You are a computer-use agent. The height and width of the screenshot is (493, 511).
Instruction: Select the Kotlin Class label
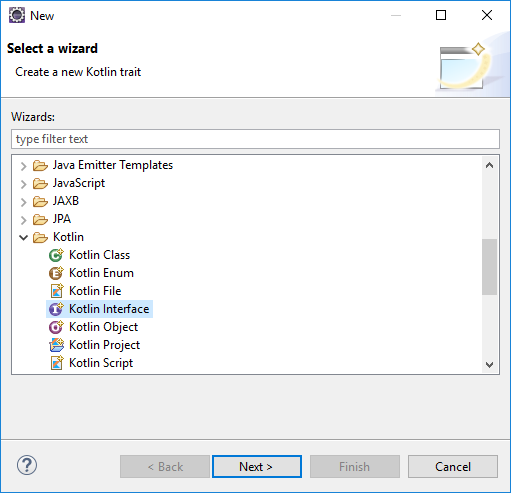[x=99, y=255]
